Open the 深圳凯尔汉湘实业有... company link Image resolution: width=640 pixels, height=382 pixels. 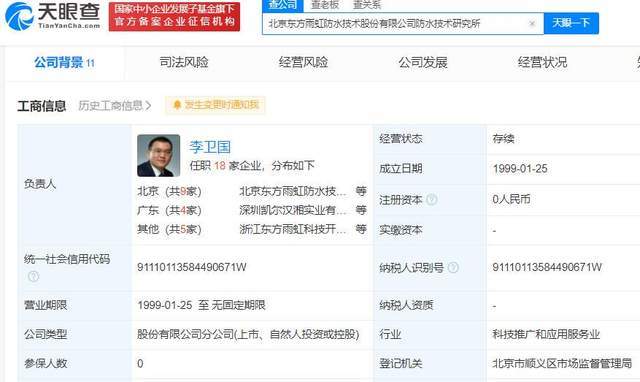(293, 210)
